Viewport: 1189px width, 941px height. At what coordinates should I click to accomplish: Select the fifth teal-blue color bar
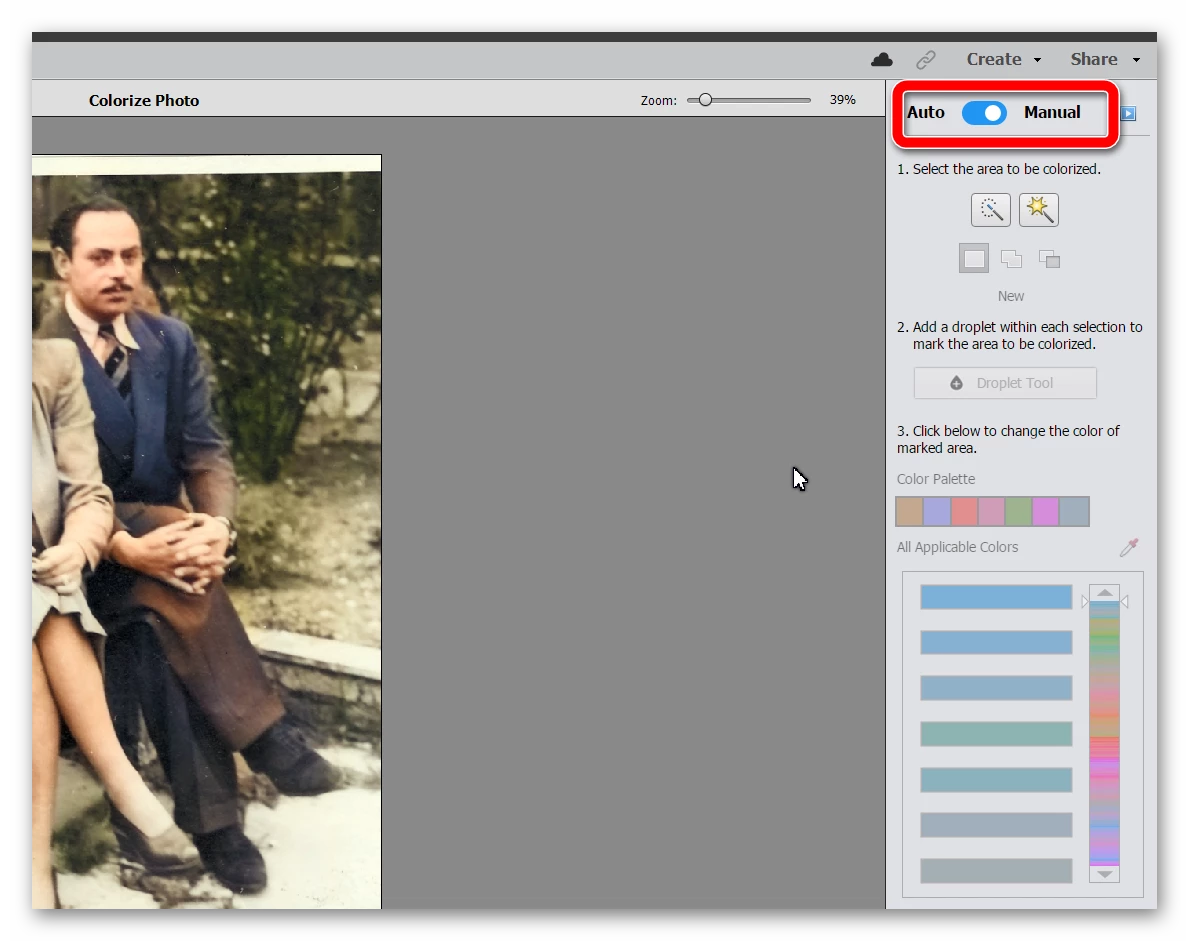[996, 779]
